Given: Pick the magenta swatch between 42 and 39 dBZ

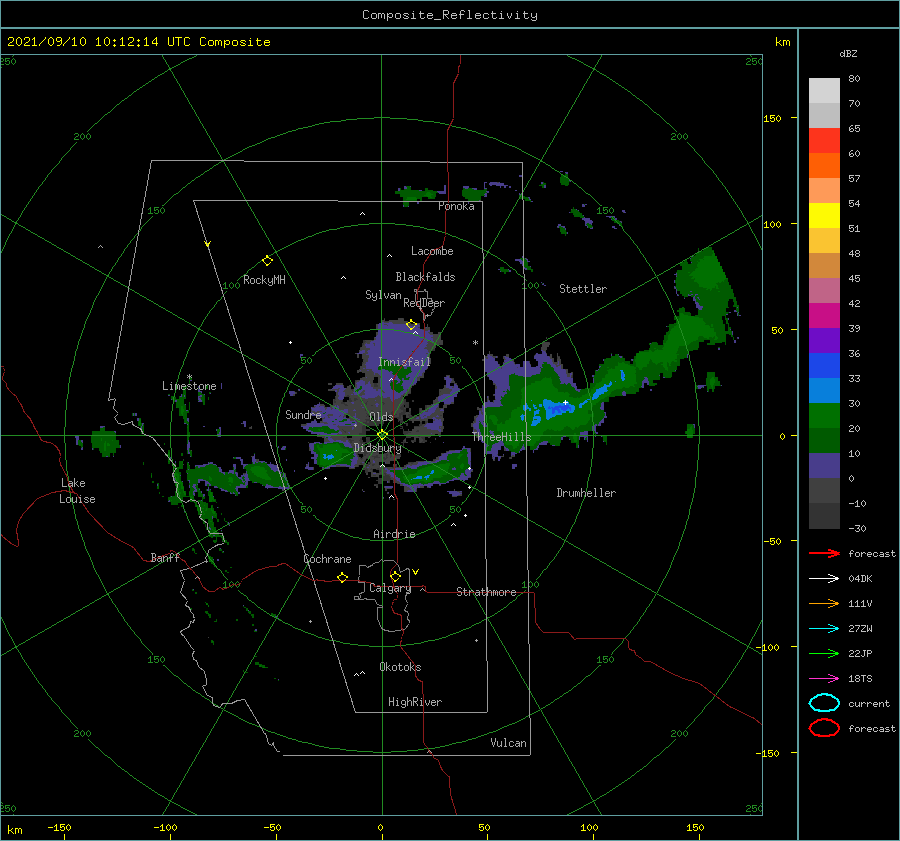Looking at the screenshot, I should coord(824,315).
